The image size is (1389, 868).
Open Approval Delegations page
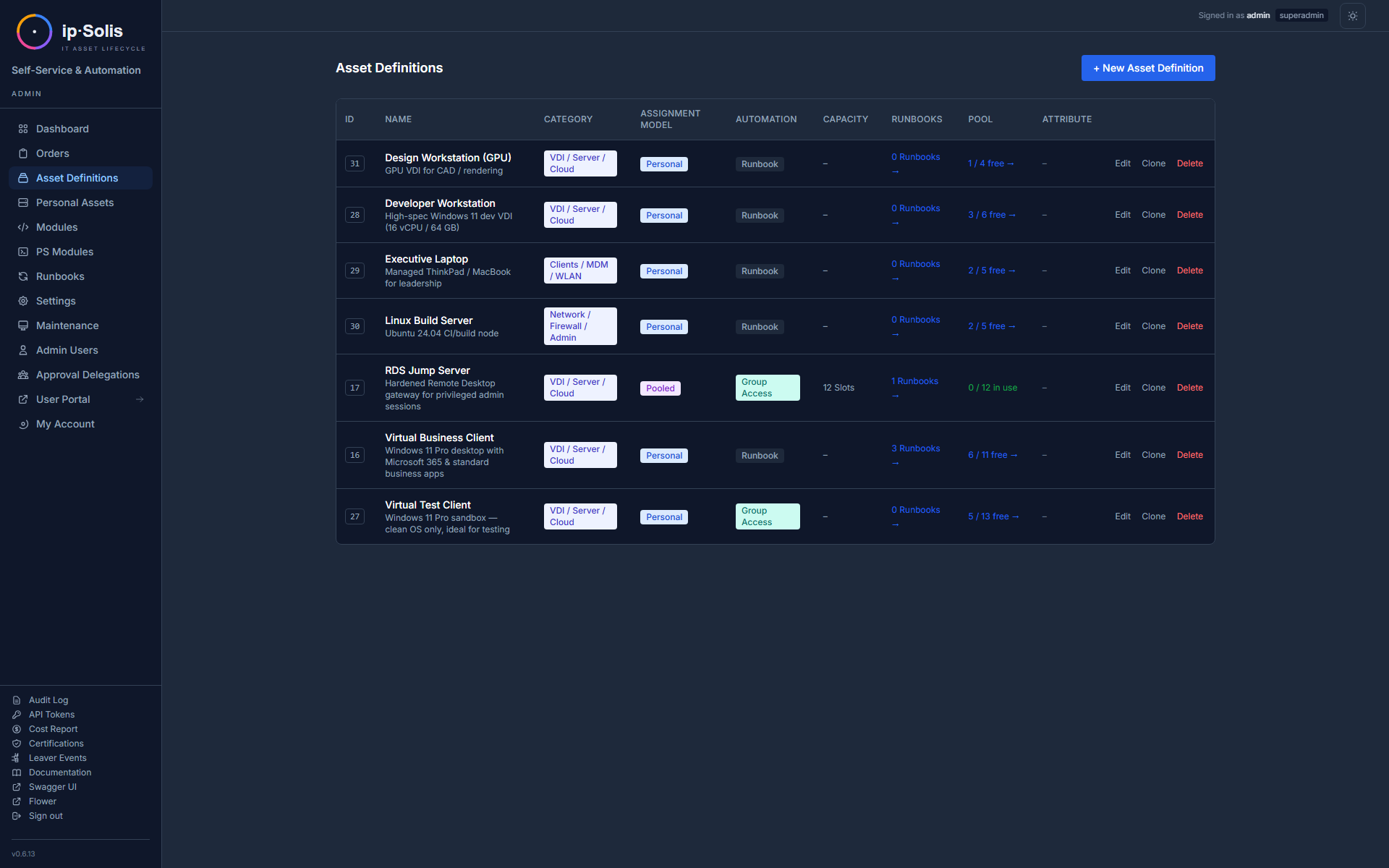[80, 375]
